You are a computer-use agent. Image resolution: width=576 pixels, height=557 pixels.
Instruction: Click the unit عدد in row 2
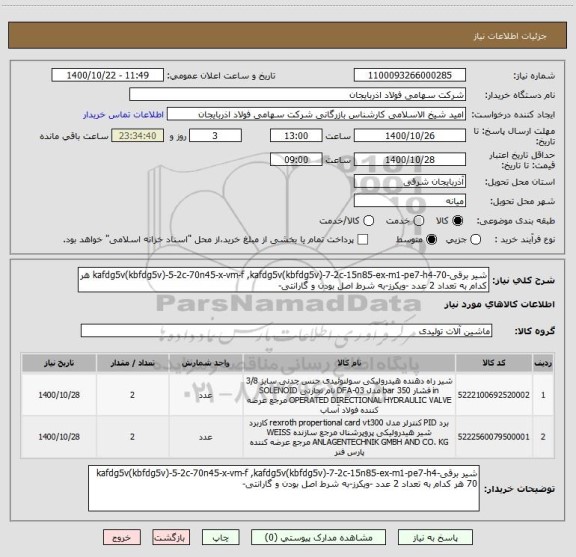tap(206, 437)
